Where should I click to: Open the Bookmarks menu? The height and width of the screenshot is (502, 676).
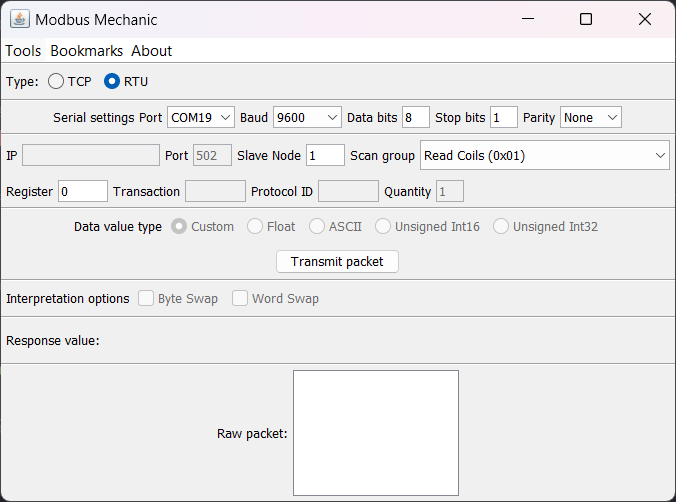coord(87,51)
